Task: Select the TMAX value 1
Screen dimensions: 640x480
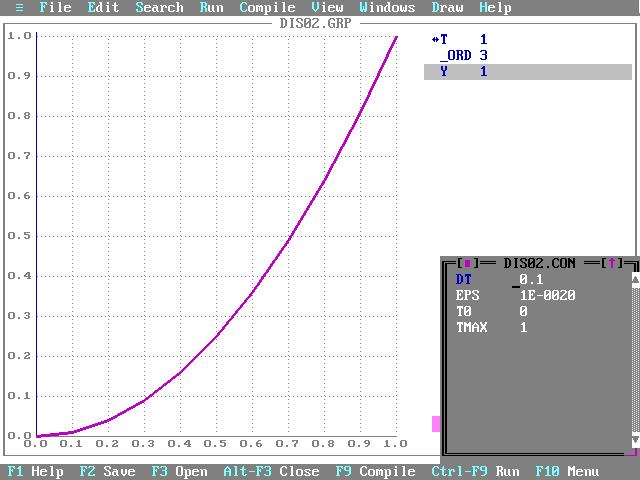Action: point(523,327)
